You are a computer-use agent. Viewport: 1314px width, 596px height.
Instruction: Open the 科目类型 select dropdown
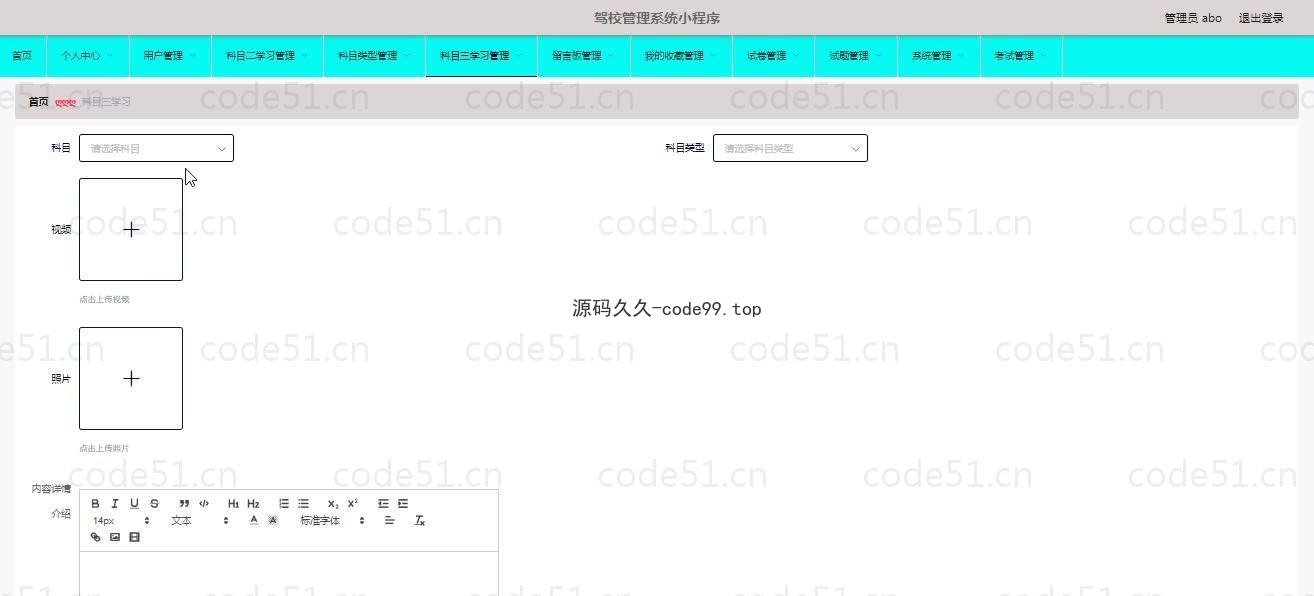[790, 148]
